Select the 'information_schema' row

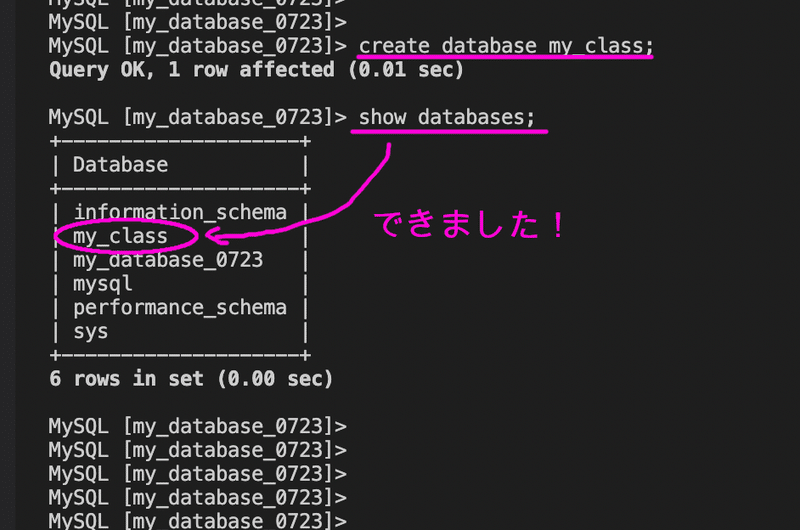point(180,213)
